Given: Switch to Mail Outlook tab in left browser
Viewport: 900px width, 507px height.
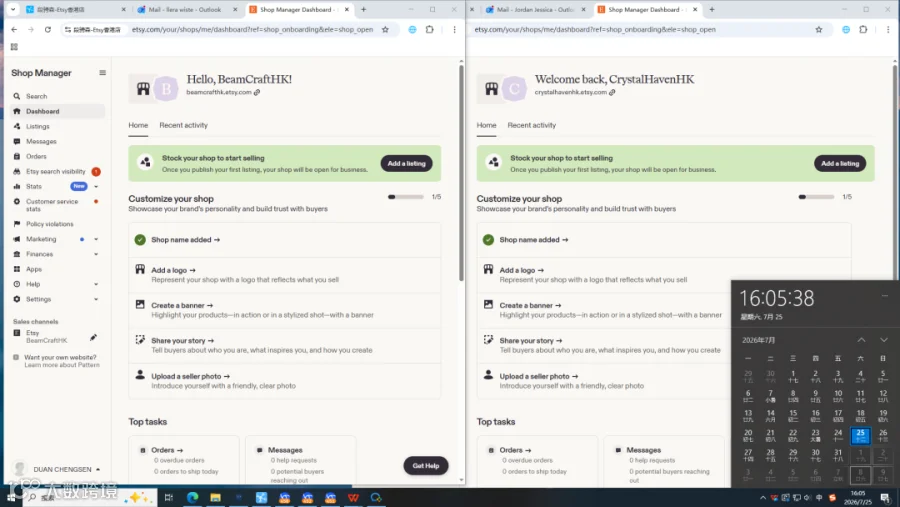Looking at the screenshot, I should pos(187,9).
